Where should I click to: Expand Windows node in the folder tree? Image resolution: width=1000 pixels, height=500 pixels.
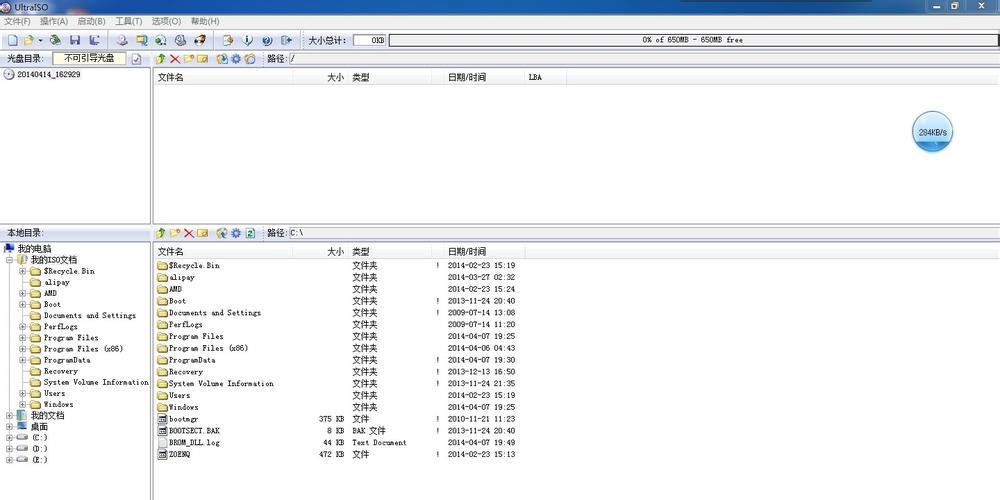tap(22, 404)
